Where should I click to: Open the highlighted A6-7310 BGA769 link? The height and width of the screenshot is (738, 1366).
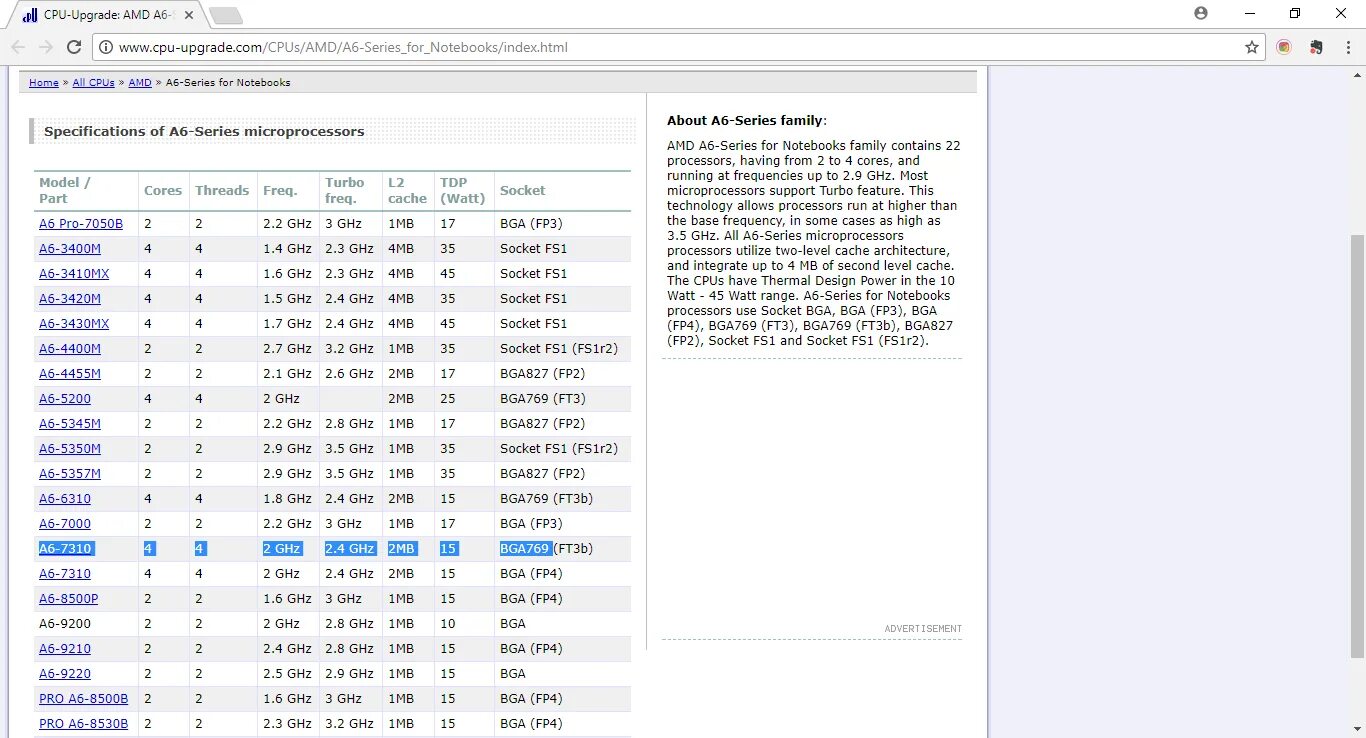(x=65, y=548)
